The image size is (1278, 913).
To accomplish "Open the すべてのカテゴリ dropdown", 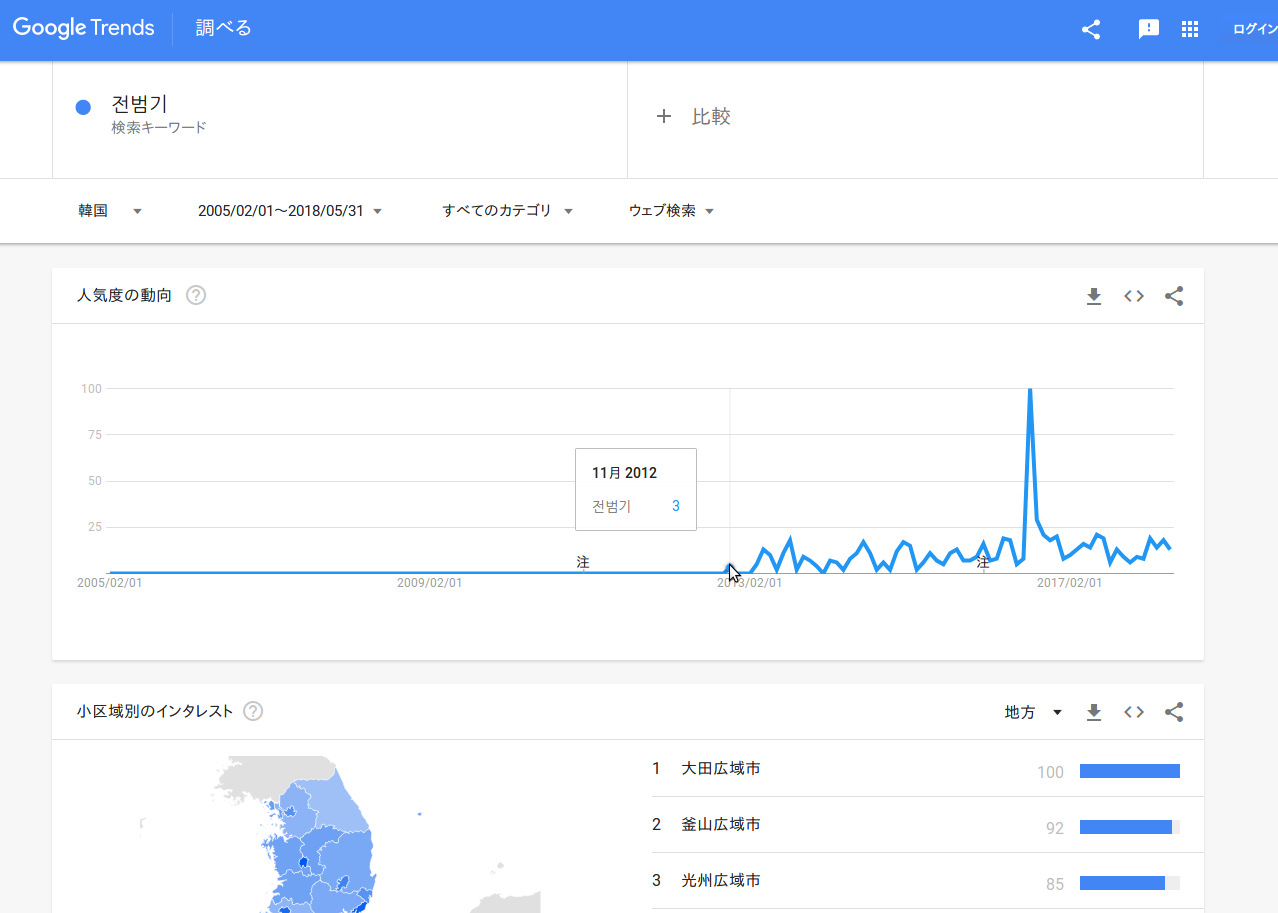I will tap(507, 211).
